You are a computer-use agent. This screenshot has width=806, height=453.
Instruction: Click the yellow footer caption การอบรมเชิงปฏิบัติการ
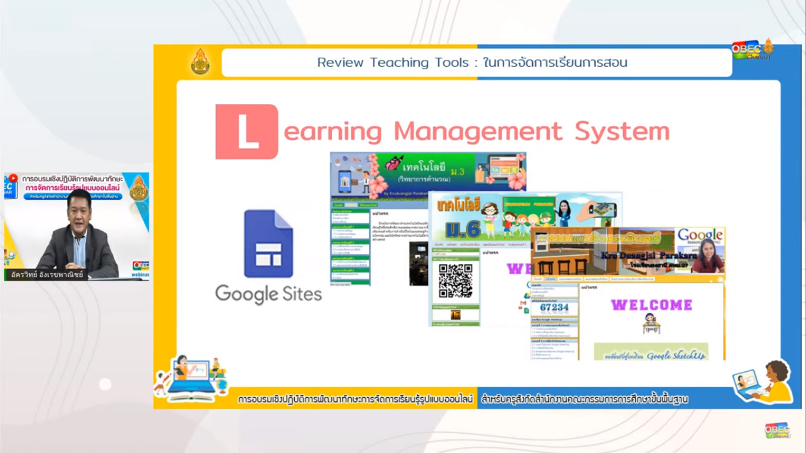(x=355, y=399)
